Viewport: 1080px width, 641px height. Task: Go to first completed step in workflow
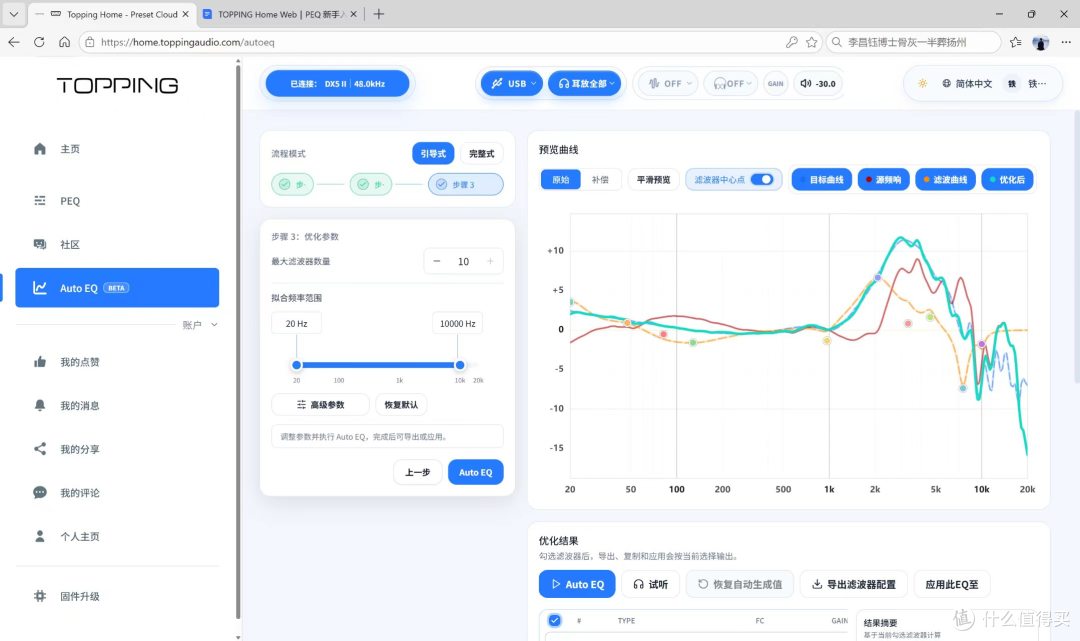pos(292,185)
